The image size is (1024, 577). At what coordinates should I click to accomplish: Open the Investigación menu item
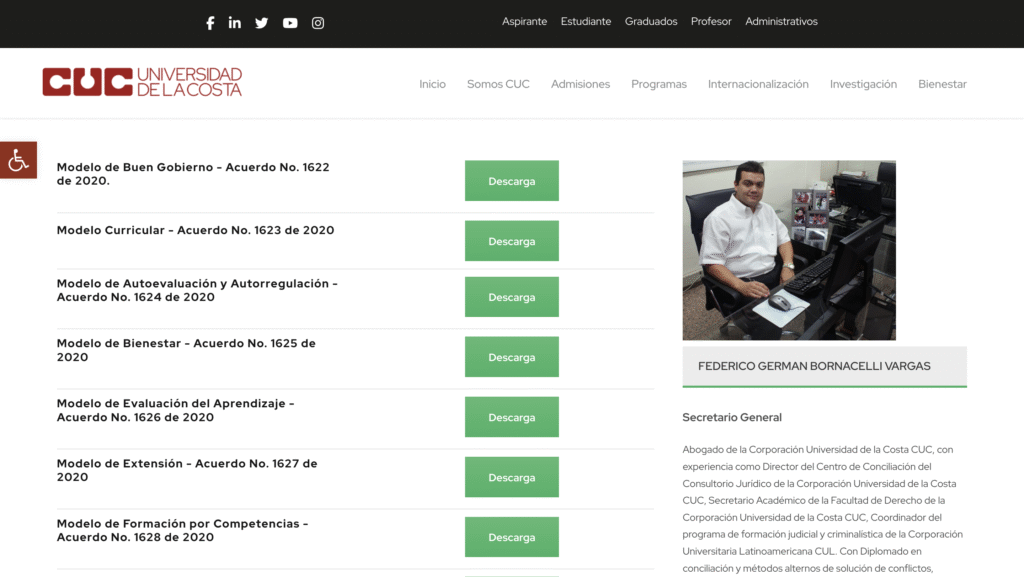coord(863,84)
